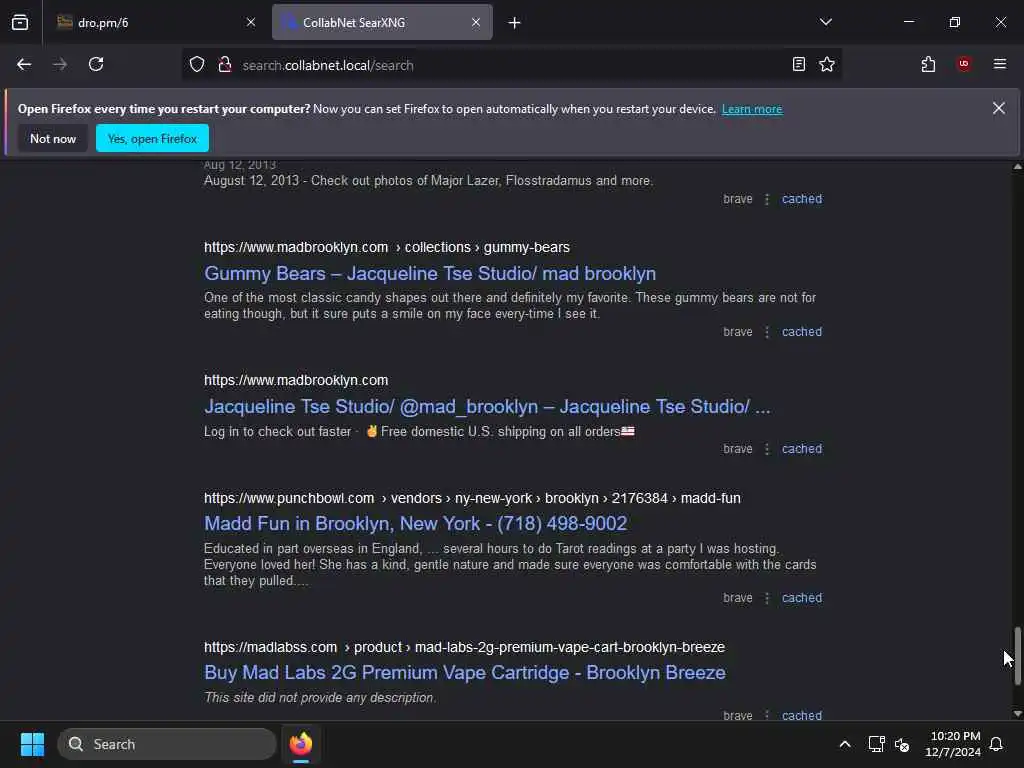Click Yes, open Firefox button

pyautogui.click(x=152, y=138)
